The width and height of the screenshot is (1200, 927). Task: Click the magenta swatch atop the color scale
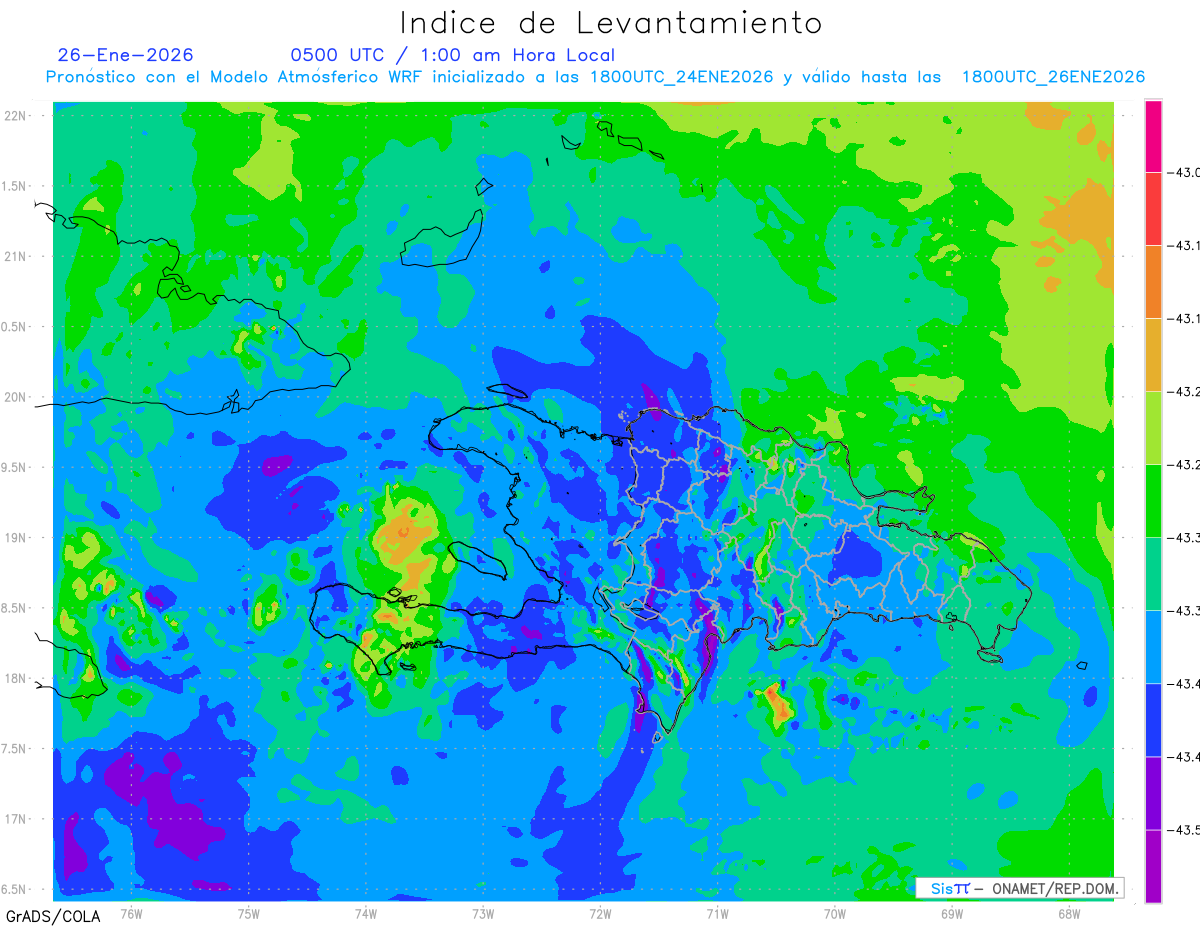tap(1153, 136)
